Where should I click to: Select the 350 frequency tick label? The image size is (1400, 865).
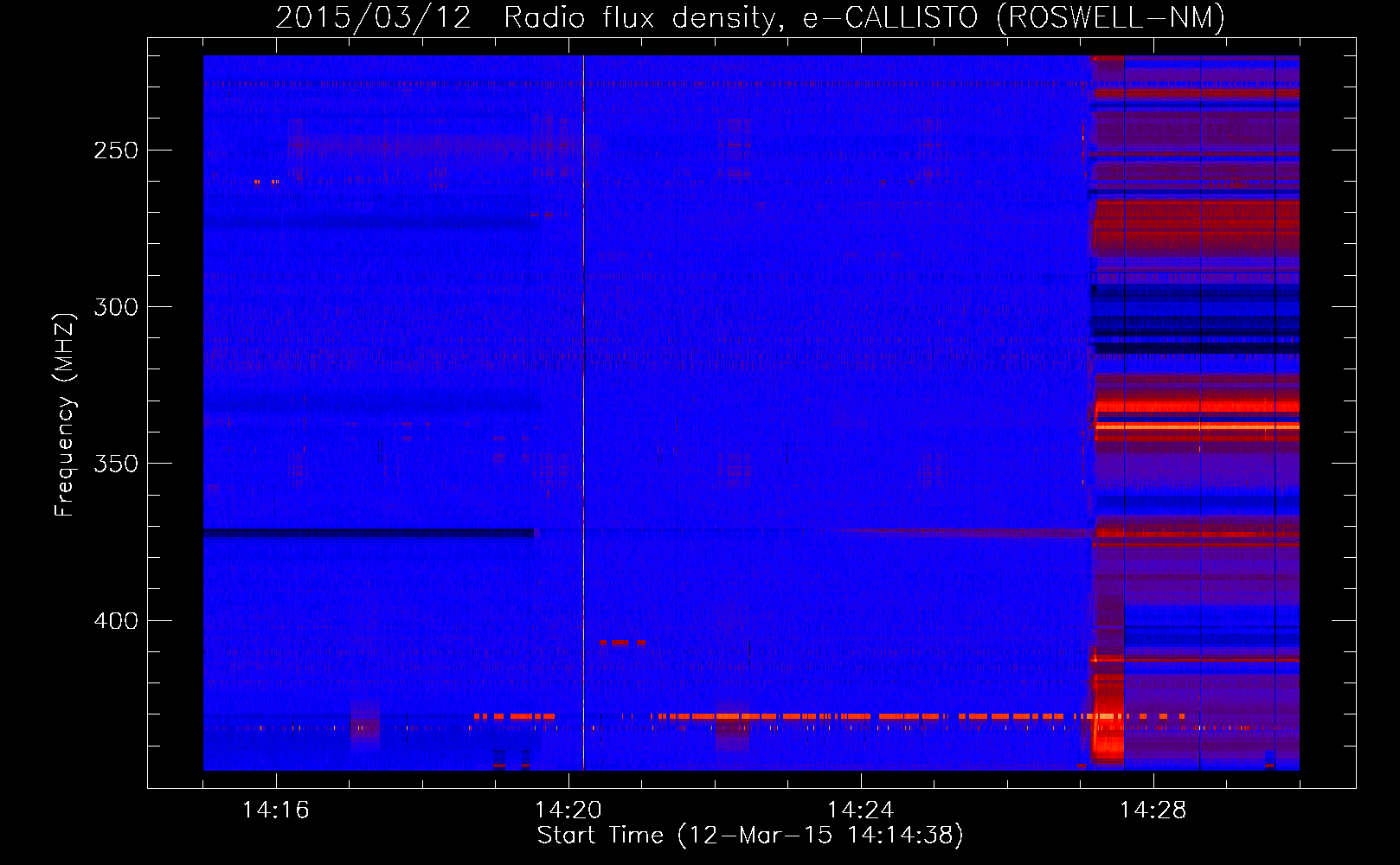pyautogui.click(x=116, y=464)
